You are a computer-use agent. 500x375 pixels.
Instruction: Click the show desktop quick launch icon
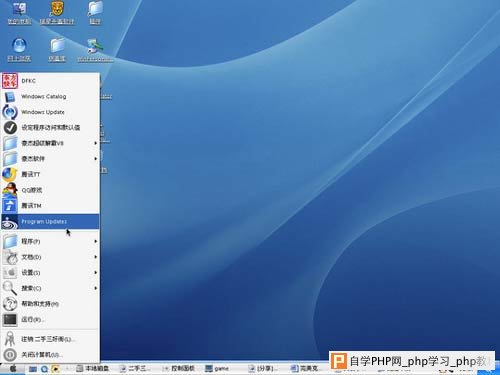[x=33, y=369]
